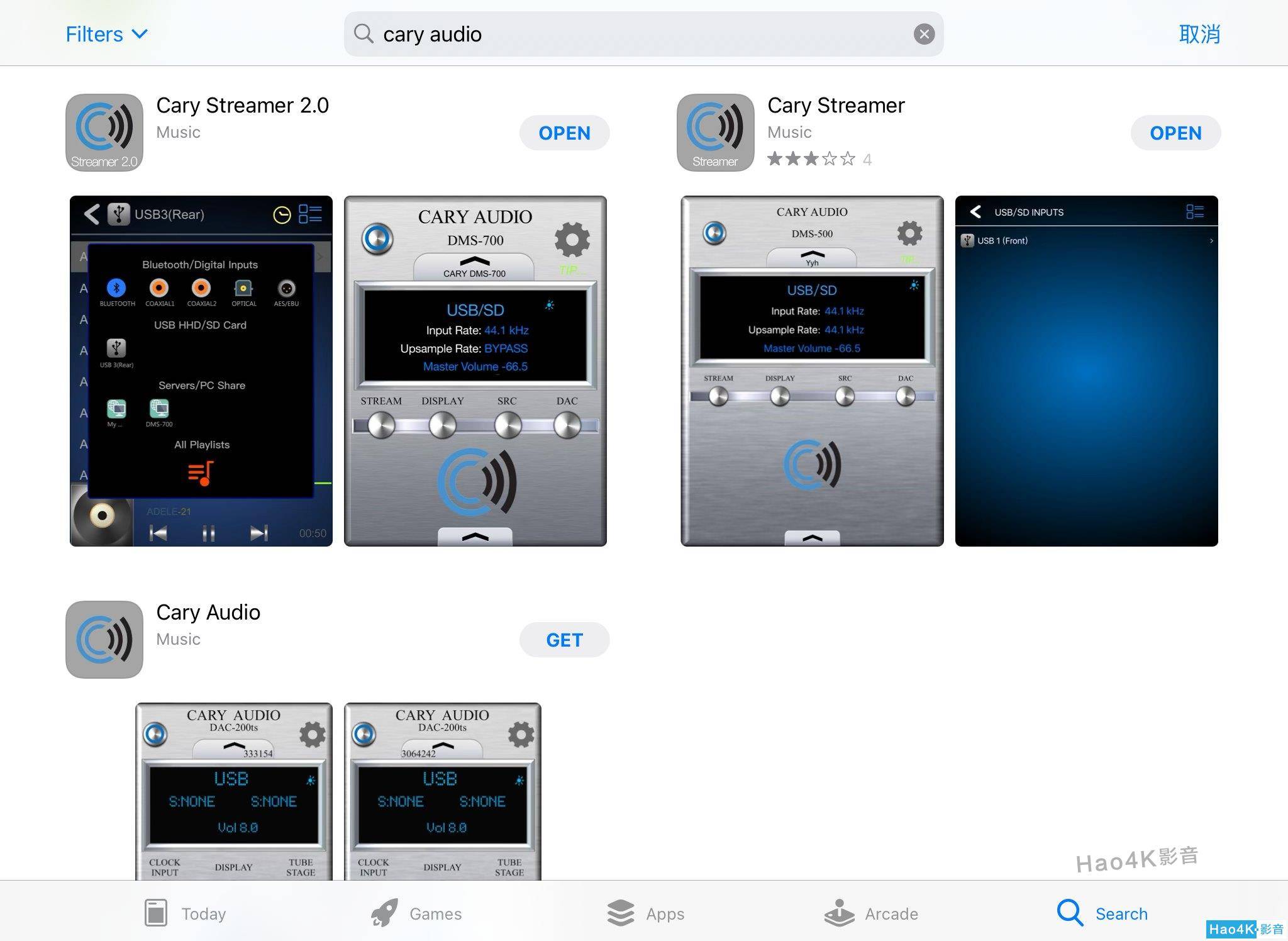Tap the DMS-500 settings gear

[x=909, y=233]
